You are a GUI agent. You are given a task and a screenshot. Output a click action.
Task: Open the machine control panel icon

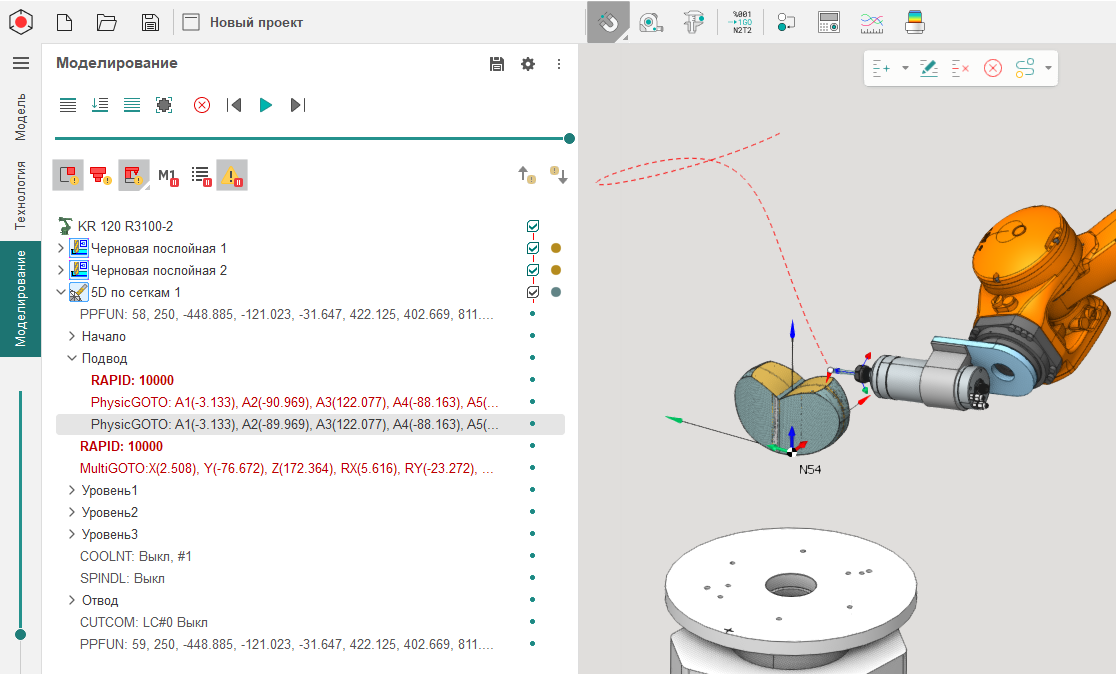[828, 22]
